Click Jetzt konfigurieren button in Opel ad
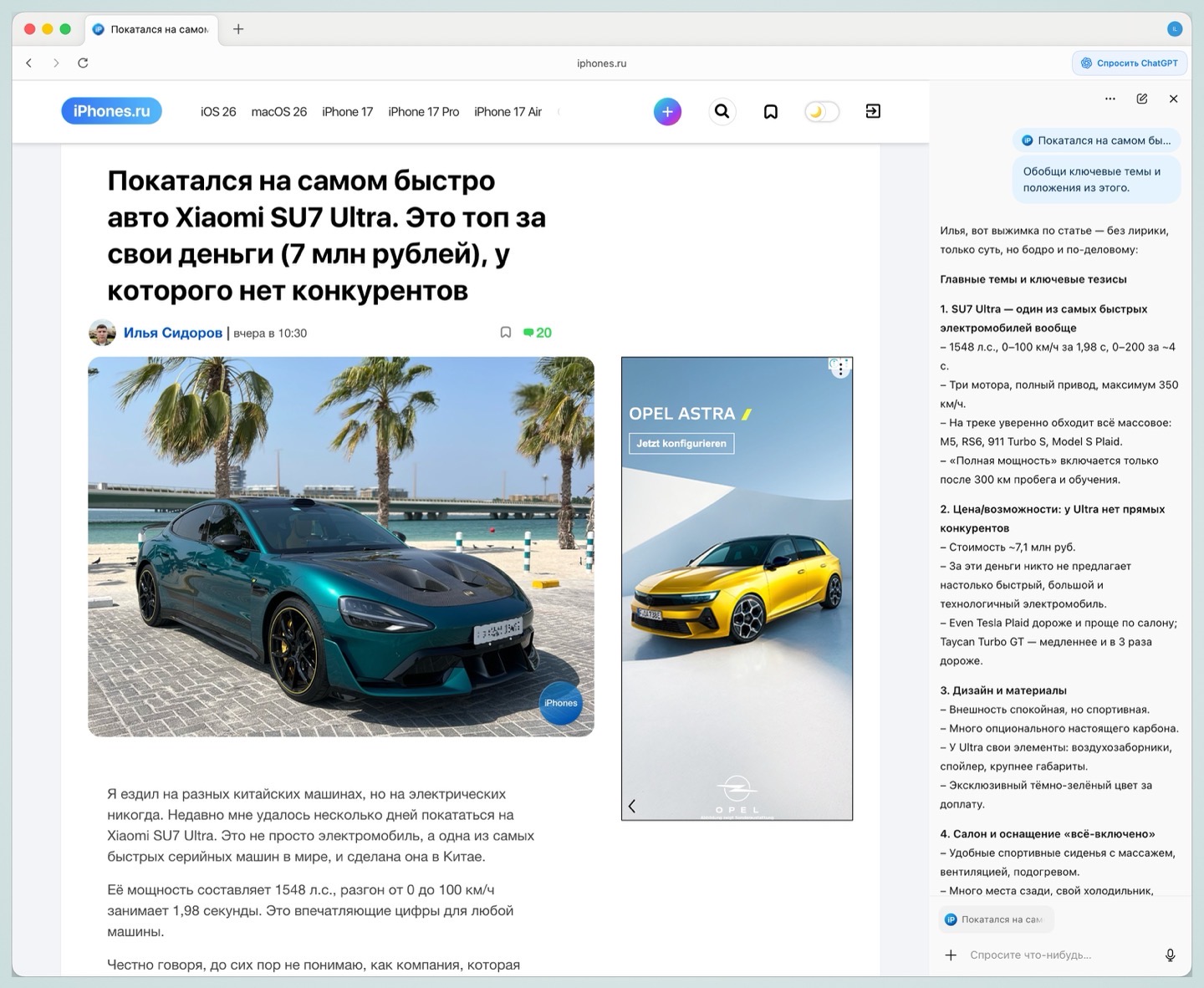The width and height of the screenshot is (1204, 988). coord(681,443)
